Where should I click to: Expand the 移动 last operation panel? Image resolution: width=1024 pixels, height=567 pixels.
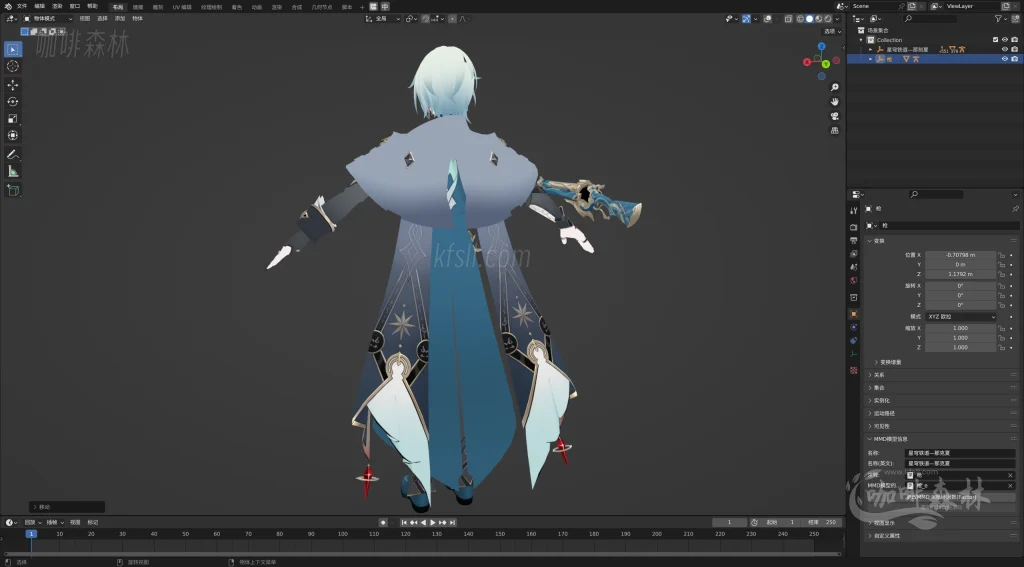pos(67,507)
